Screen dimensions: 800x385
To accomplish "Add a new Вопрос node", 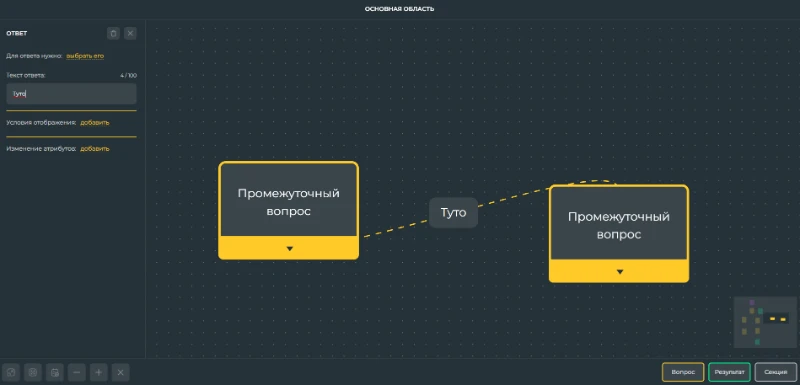I will coord(683,372).
